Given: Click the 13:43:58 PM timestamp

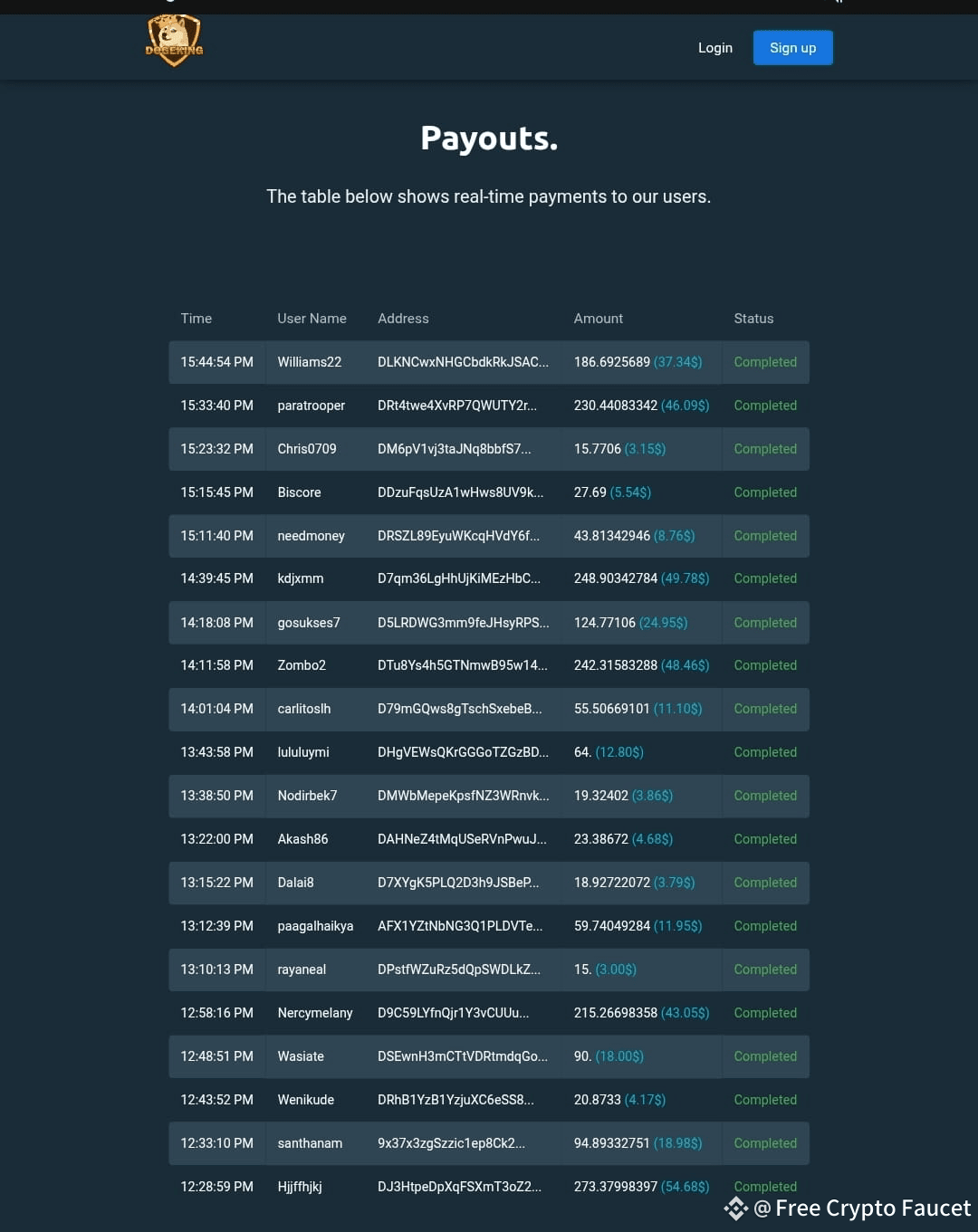Looking at the screenshot, I should pos(216,752).
